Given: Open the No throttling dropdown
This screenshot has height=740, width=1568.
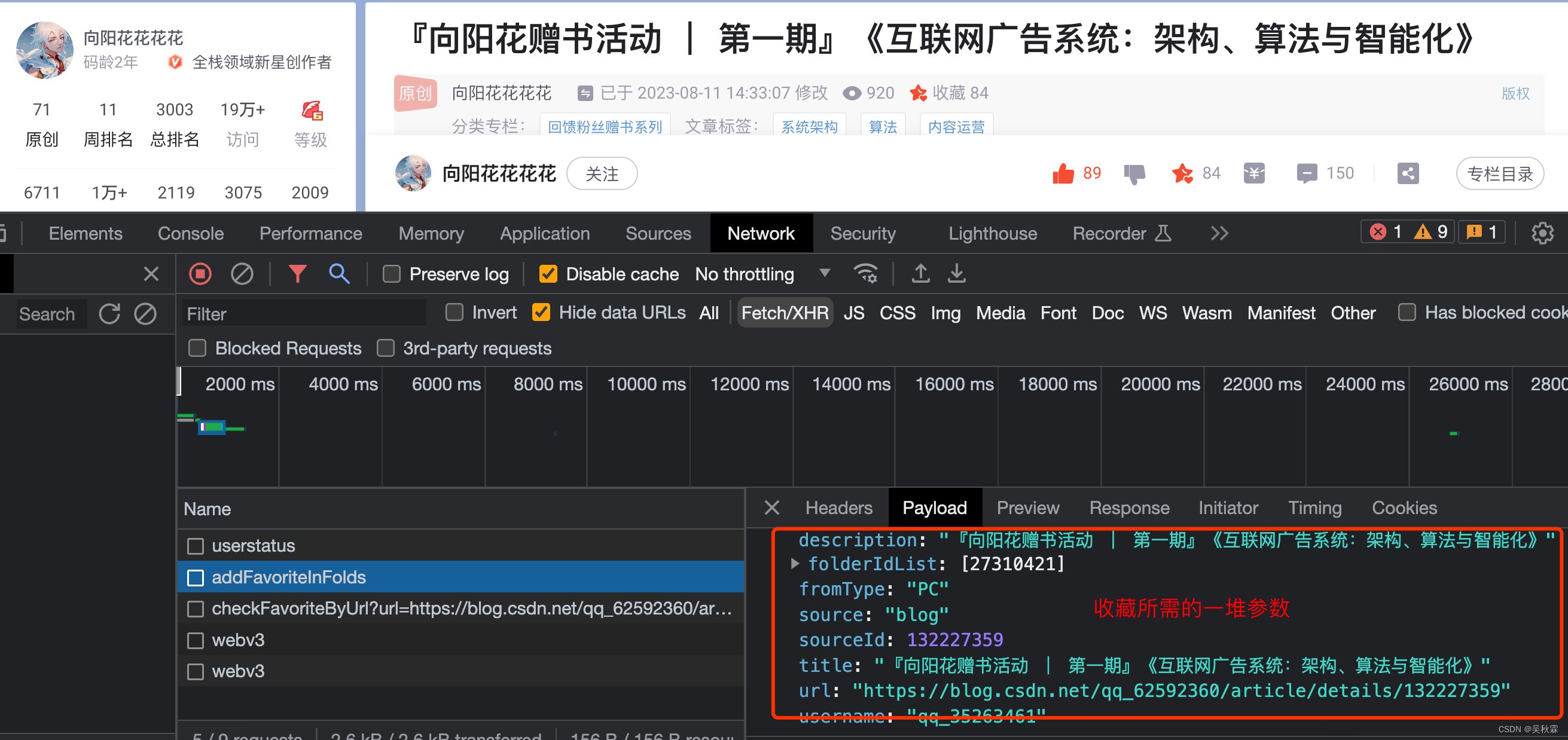Looking at the screenshot, I should tap(762, 274).
